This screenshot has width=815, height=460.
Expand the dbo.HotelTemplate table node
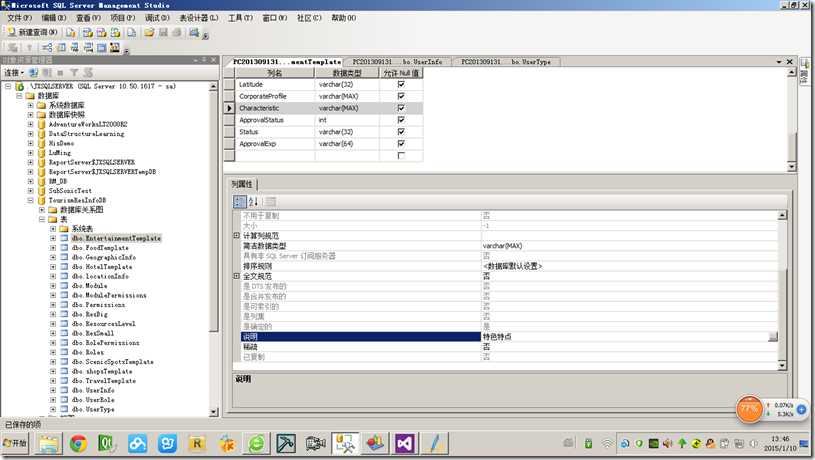[x=53, y=267]
